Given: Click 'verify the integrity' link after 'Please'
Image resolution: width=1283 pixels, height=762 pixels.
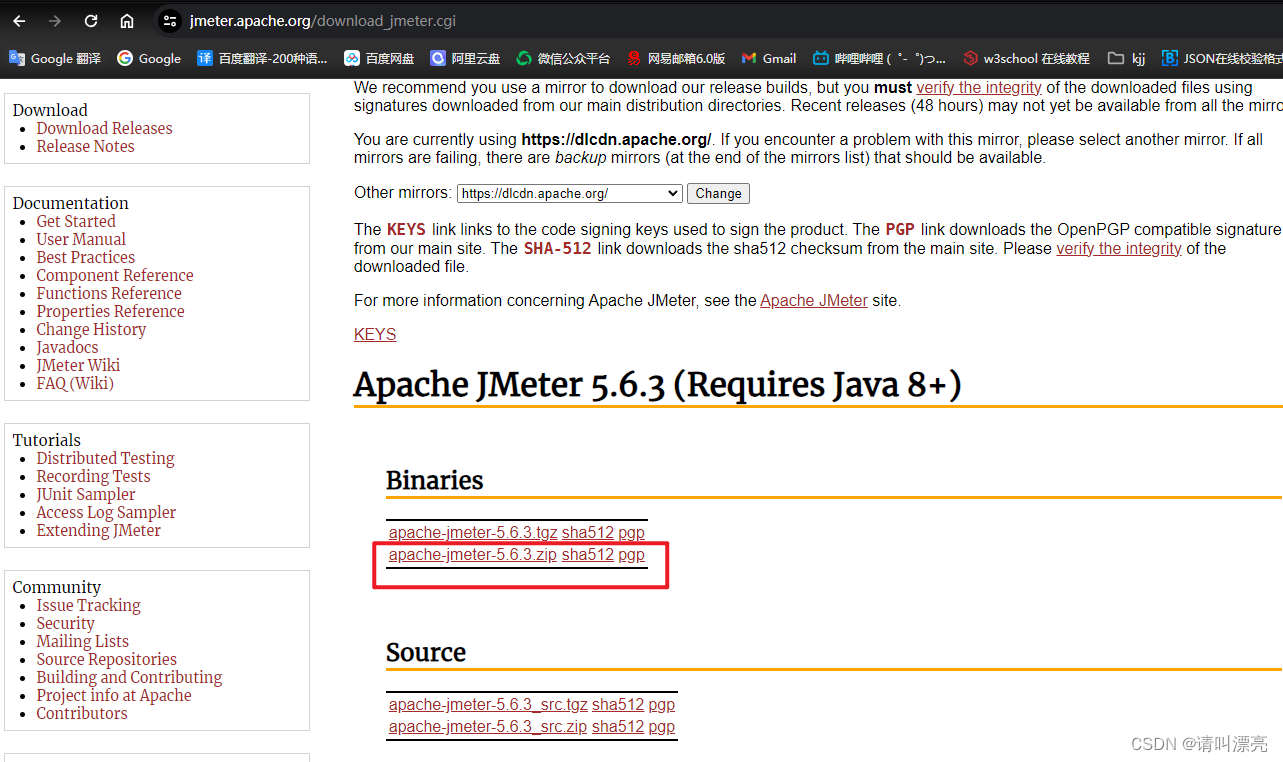Looking at the screenshot, I should (x=1119, y=248).
